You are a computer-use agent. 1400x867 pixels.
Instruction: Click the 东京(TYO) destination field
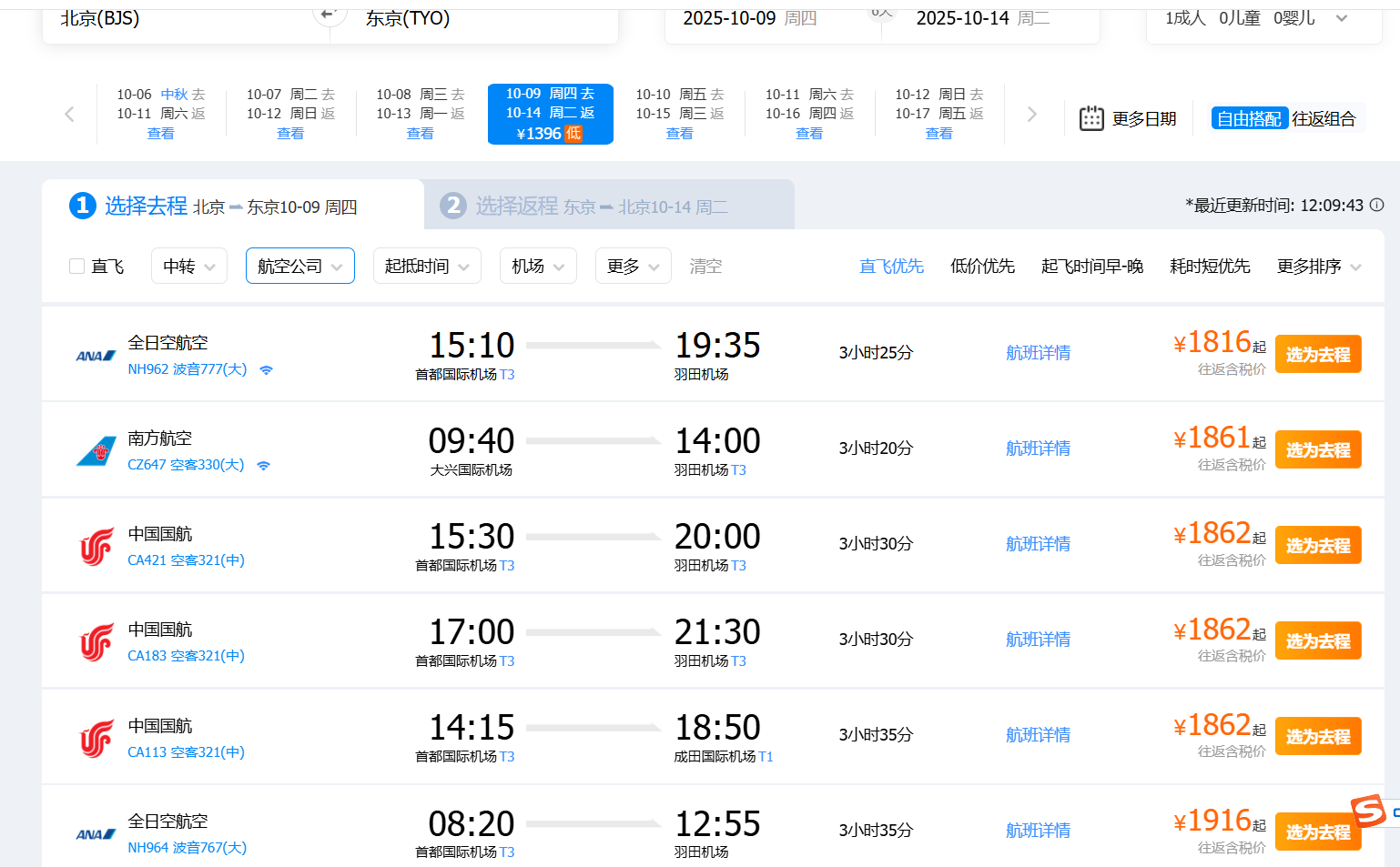click(x=408, y=18)
